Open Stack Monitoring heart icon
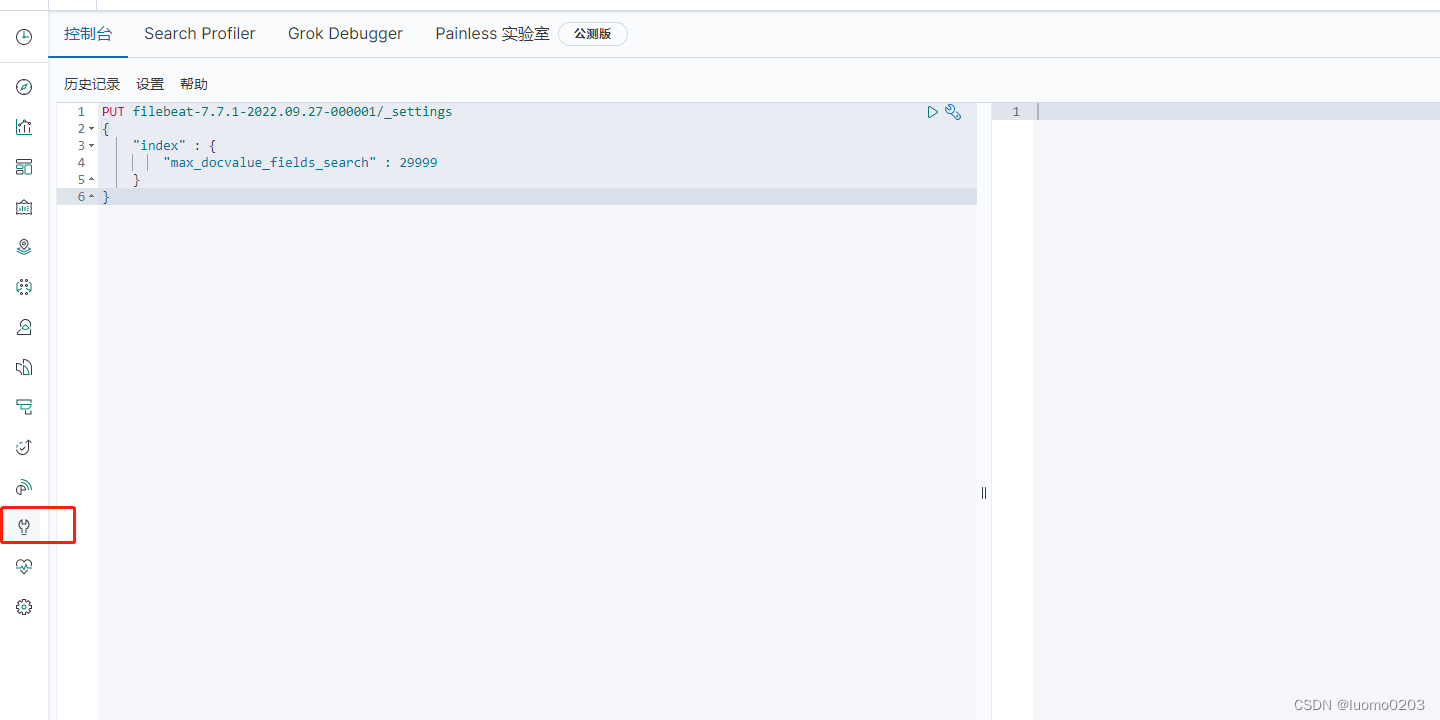Screen dimensions: 1440x720 23,566
